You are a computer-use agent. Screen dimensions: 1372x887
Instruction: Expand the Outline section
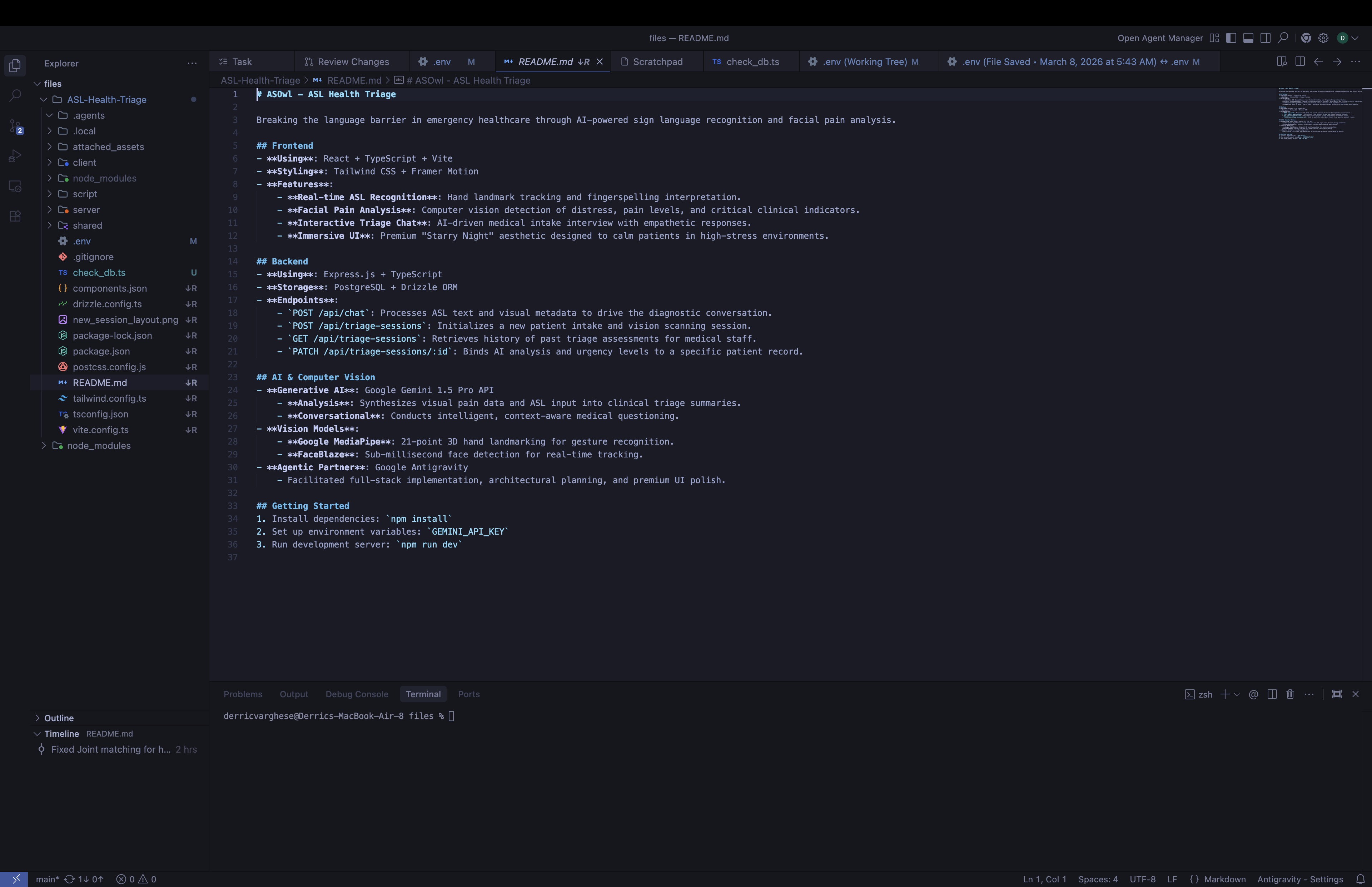click(x=59, y=718)
